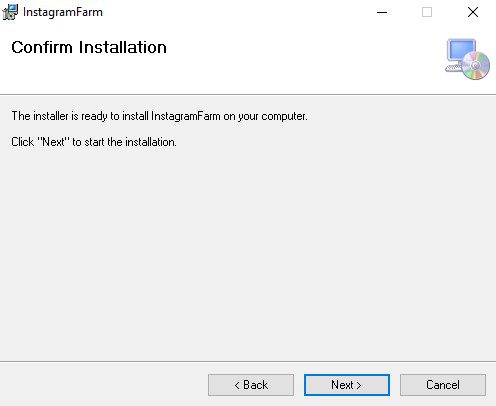Select the Confirm Installation heading
Screen dimensions: 496x406
pyautogui.click(x=89, y=47)
